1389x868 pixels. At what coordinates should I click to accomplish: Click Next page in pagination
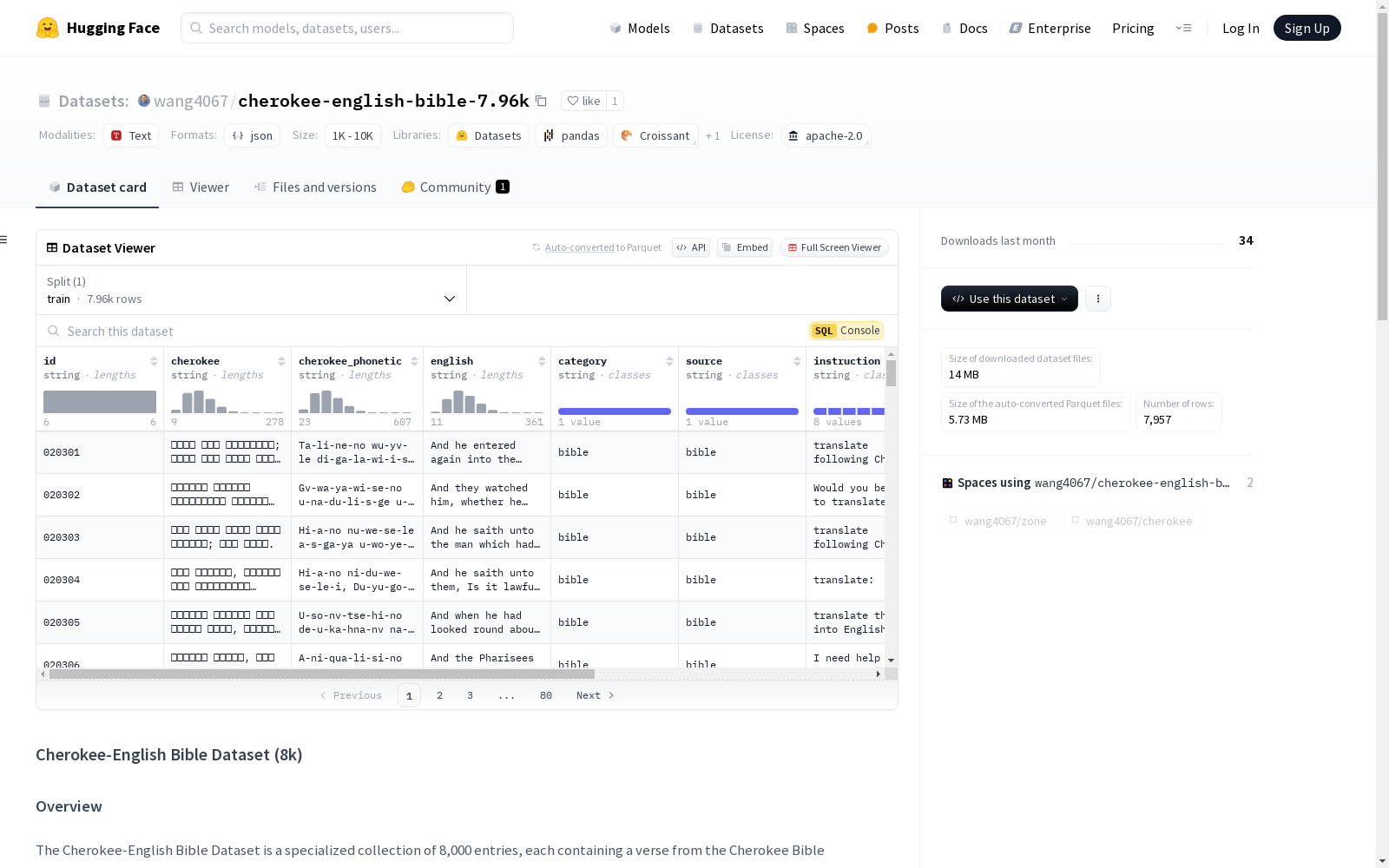tap(595, 695)
